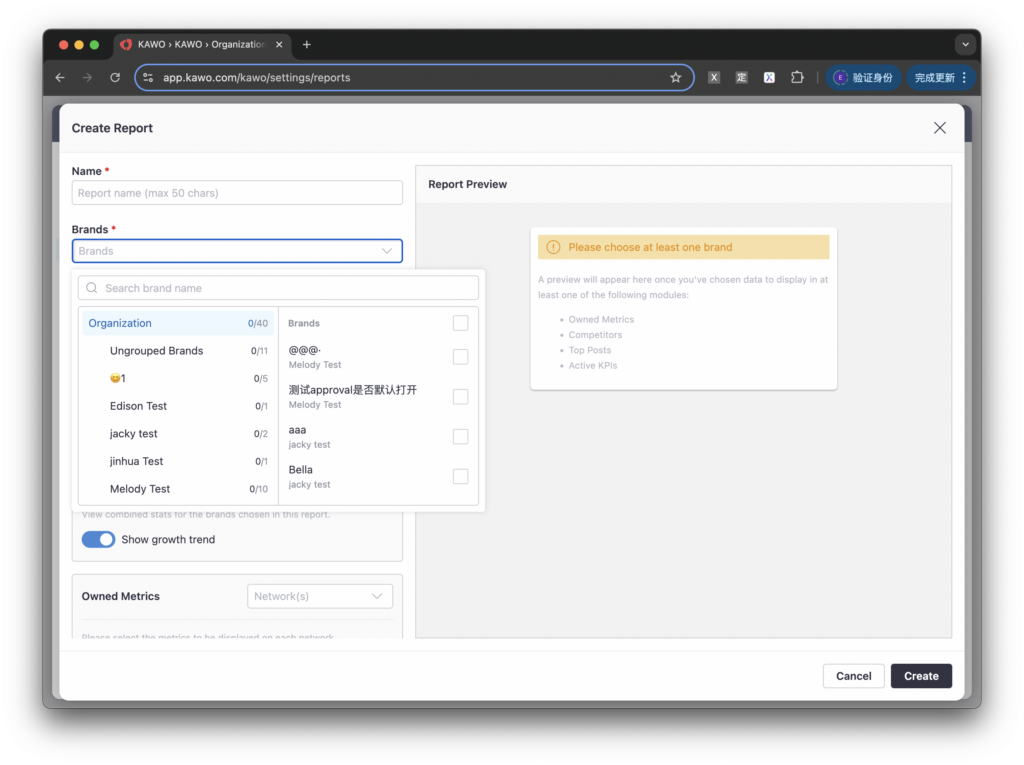This screenshot has width=1024, height=765.
Task: Select Ungrouped Brands group
Action: coord(156,351)
